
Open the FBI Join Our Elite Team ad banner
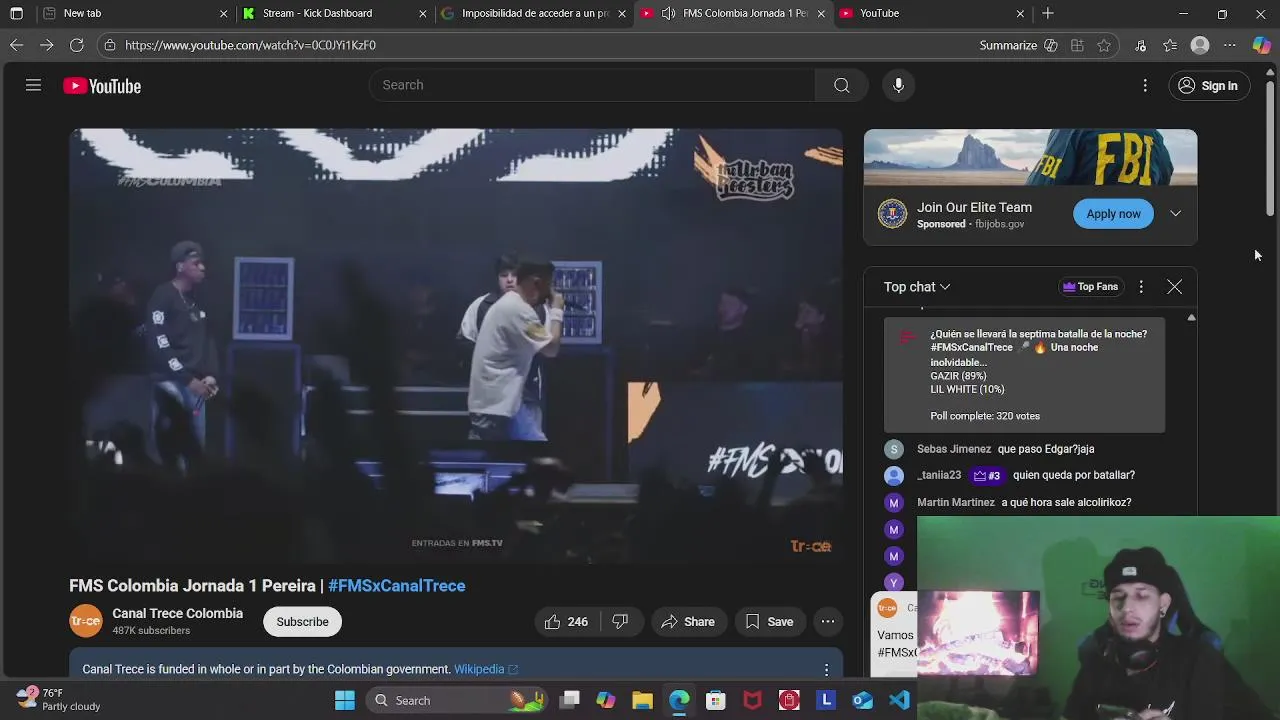coord(1030,157)
